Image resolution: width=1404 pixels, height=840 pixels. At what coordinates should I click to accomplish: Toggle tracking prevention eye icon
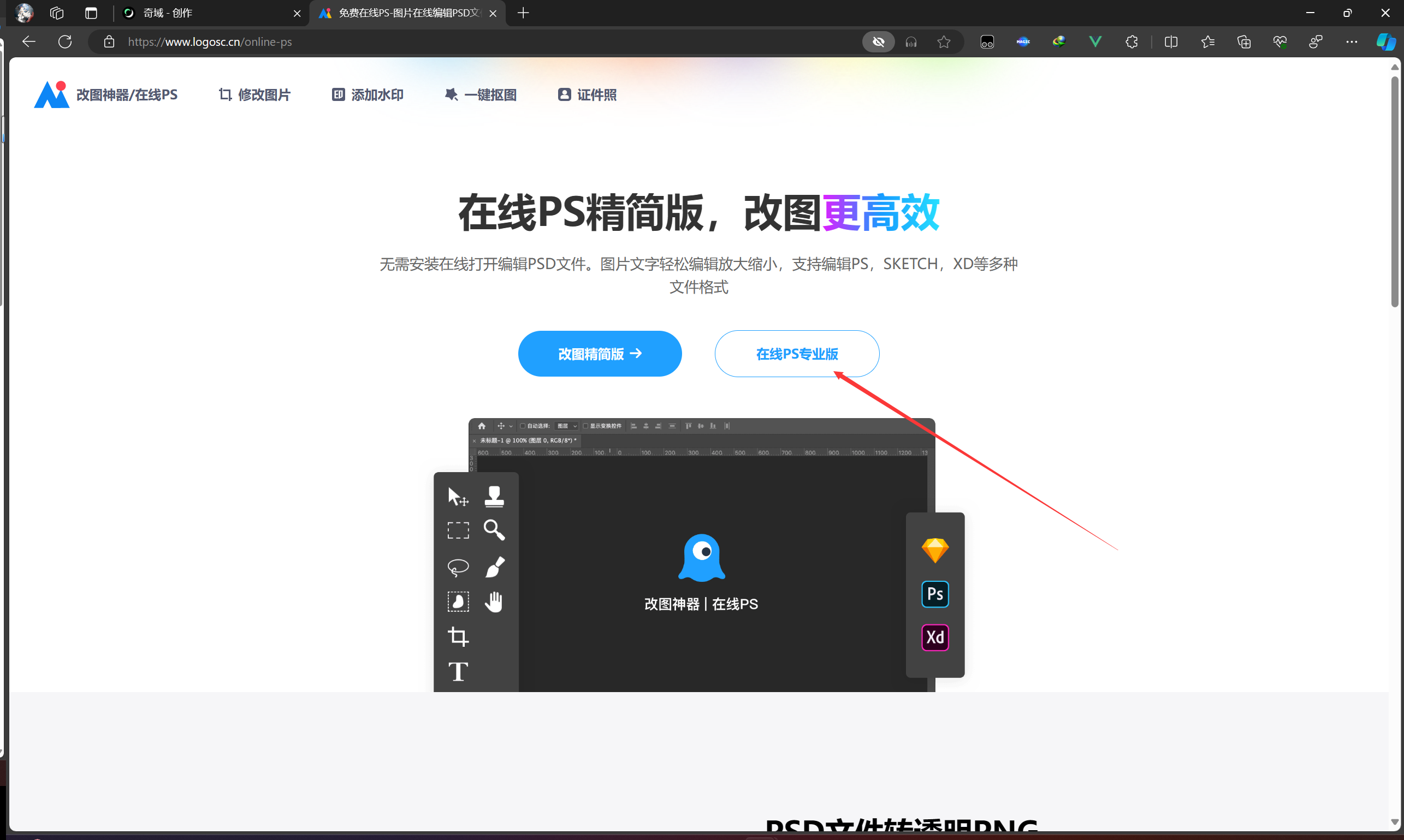point(878,42)
